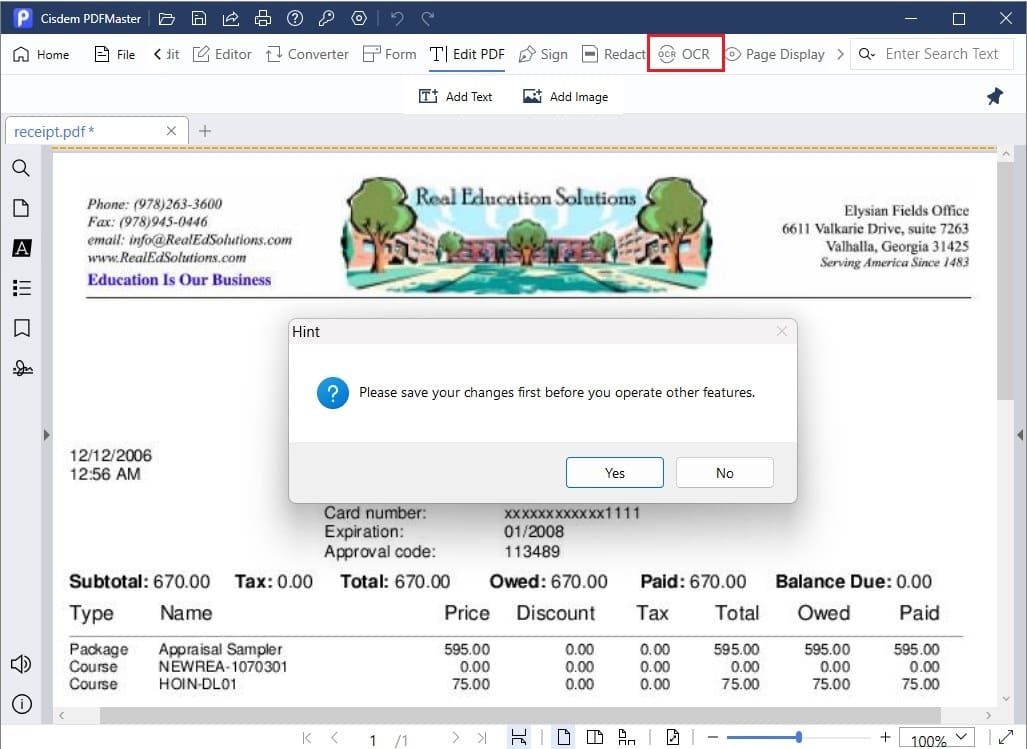1027x749 pixels.
Task: Click the Enter Search Text field
Action: (942, 54)
